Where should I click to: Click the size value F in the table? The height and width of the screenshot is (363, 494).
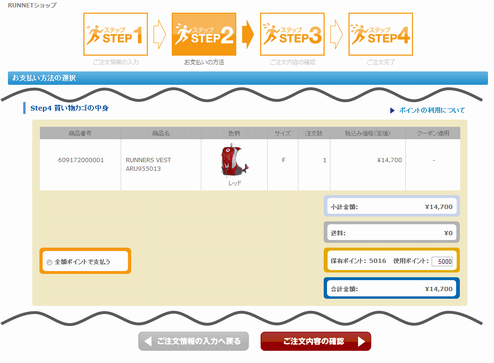[x=283, y=160]
